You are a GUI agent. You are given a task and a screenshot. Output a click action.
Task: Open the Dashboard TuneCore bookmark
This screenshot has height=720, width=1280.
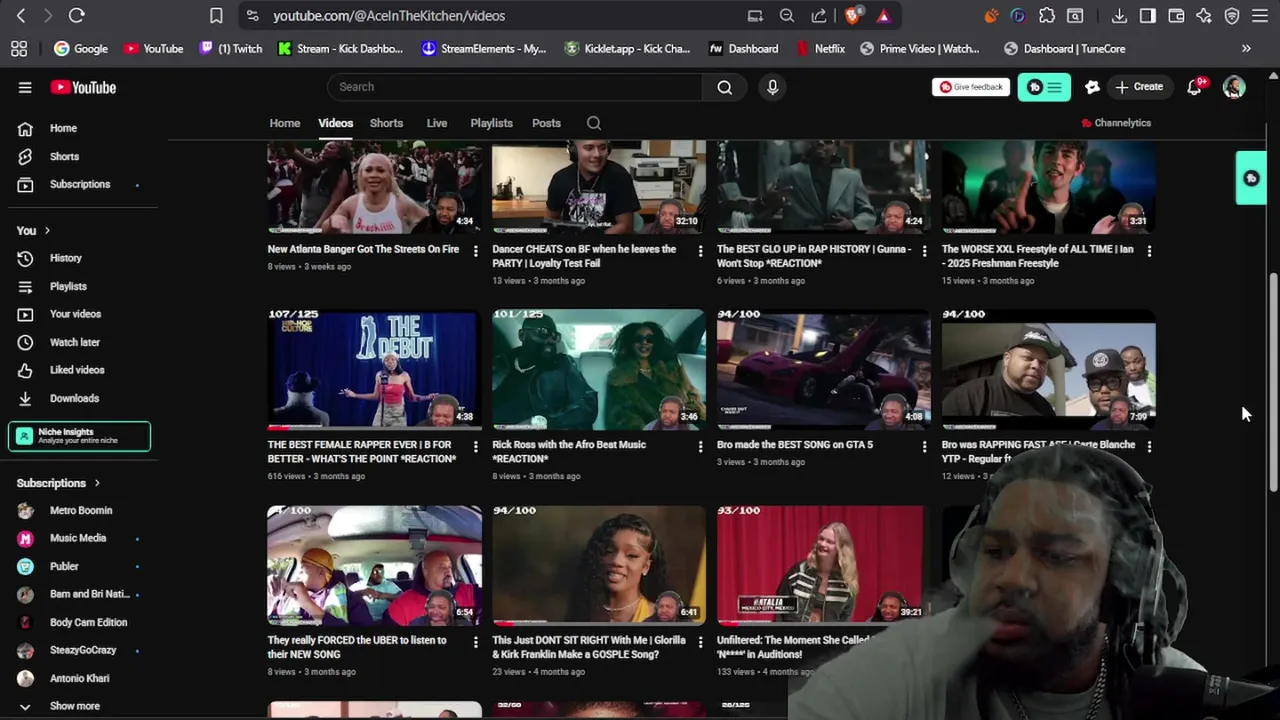[1065, 48]
